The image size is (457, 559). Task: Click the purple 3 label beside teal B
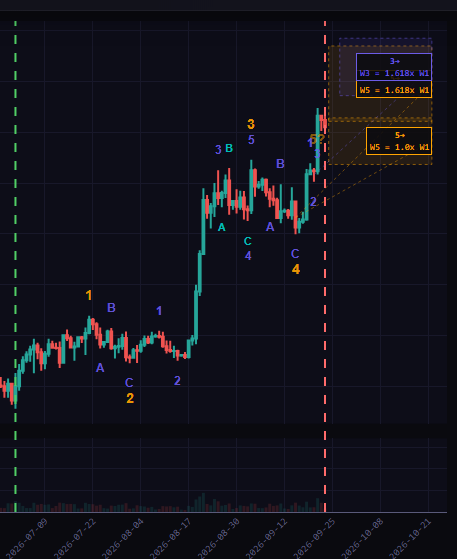click(218, 149)
